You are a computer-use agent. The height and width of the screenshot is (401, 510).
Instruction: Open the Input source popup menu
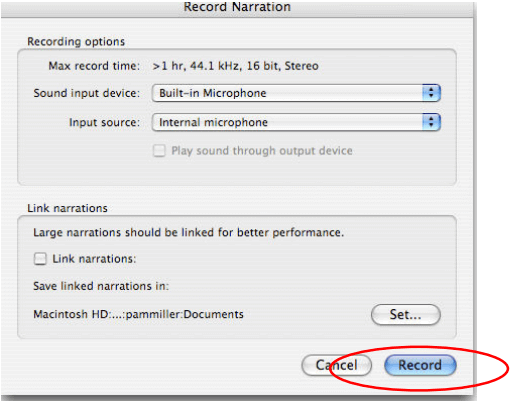[296, 122]
